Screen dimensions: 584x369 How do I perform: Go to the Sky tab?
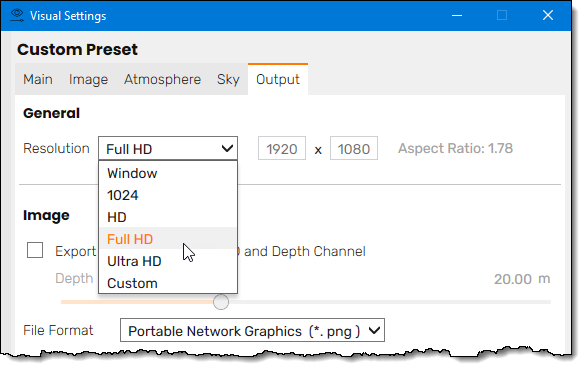point(228,79)
